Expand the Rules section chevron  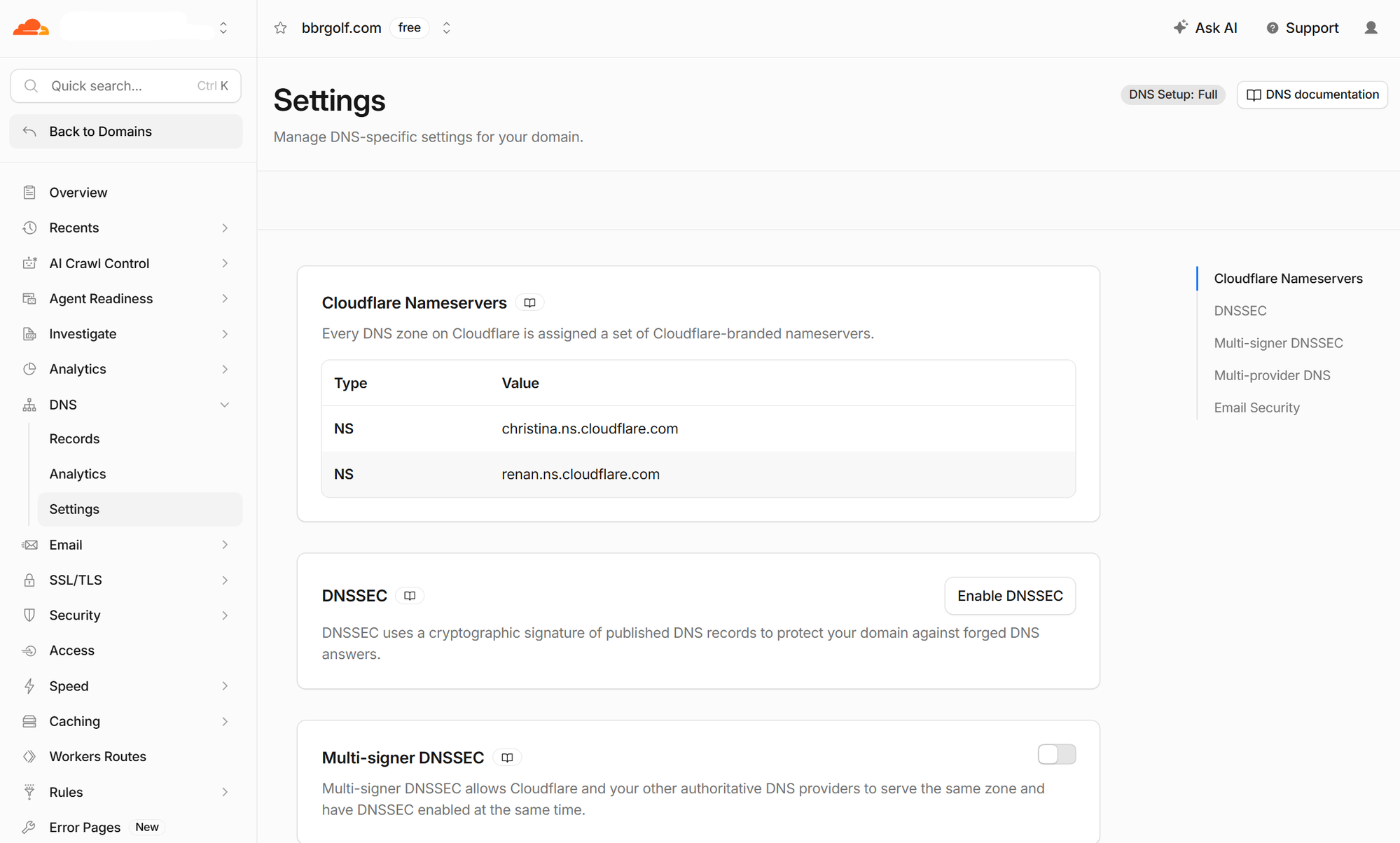tap(225, 792)
